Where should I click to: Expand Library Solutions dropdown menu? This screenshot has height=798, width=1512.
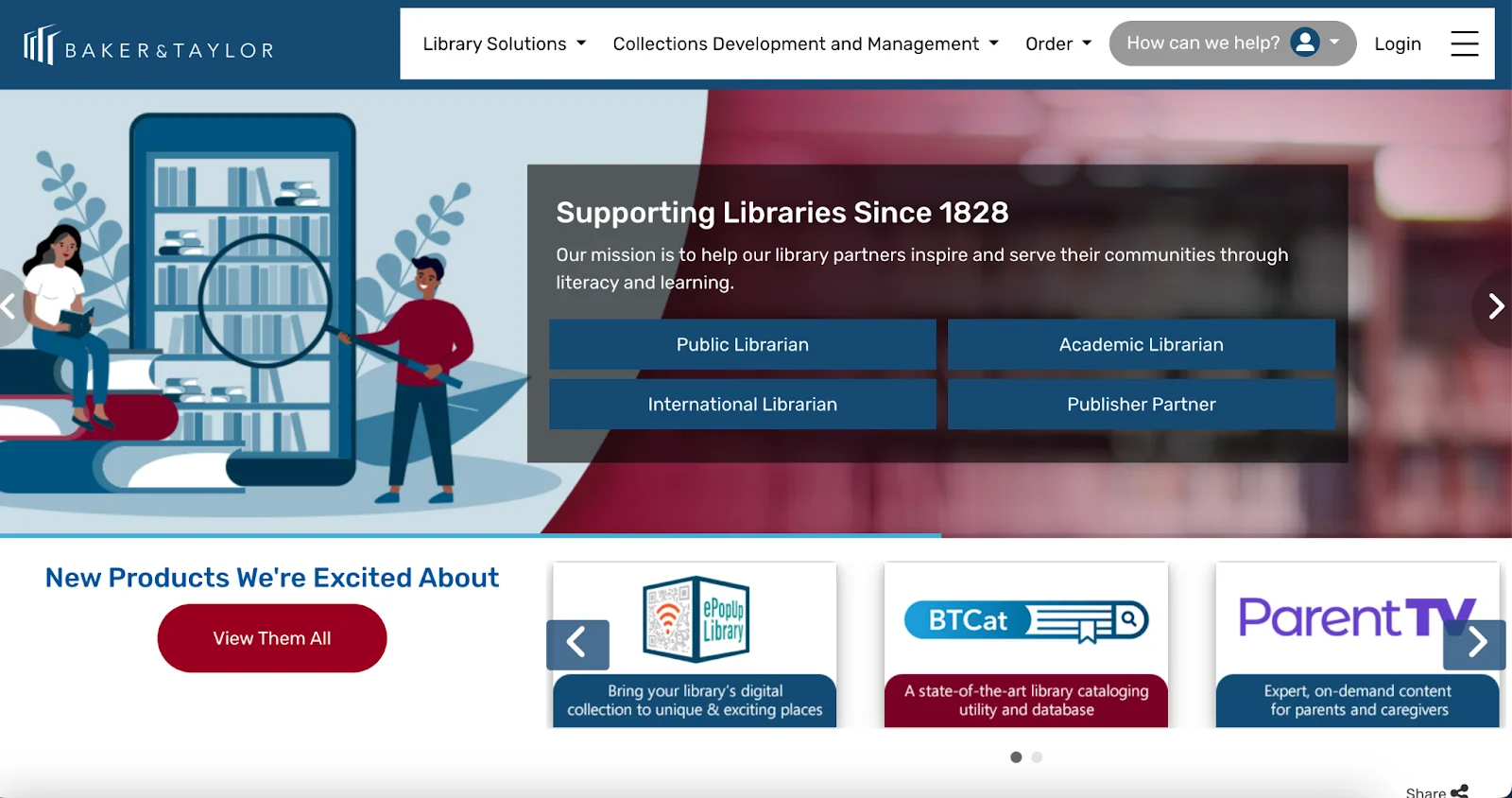point(504,43)
